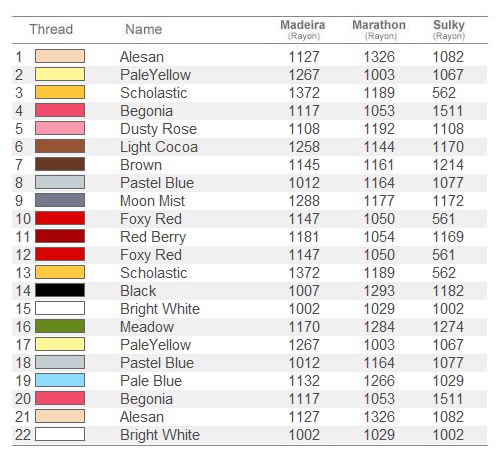Select the Bright White name in row 22
The width and height of the screenshot is (500, 456).
click(160, 435)
